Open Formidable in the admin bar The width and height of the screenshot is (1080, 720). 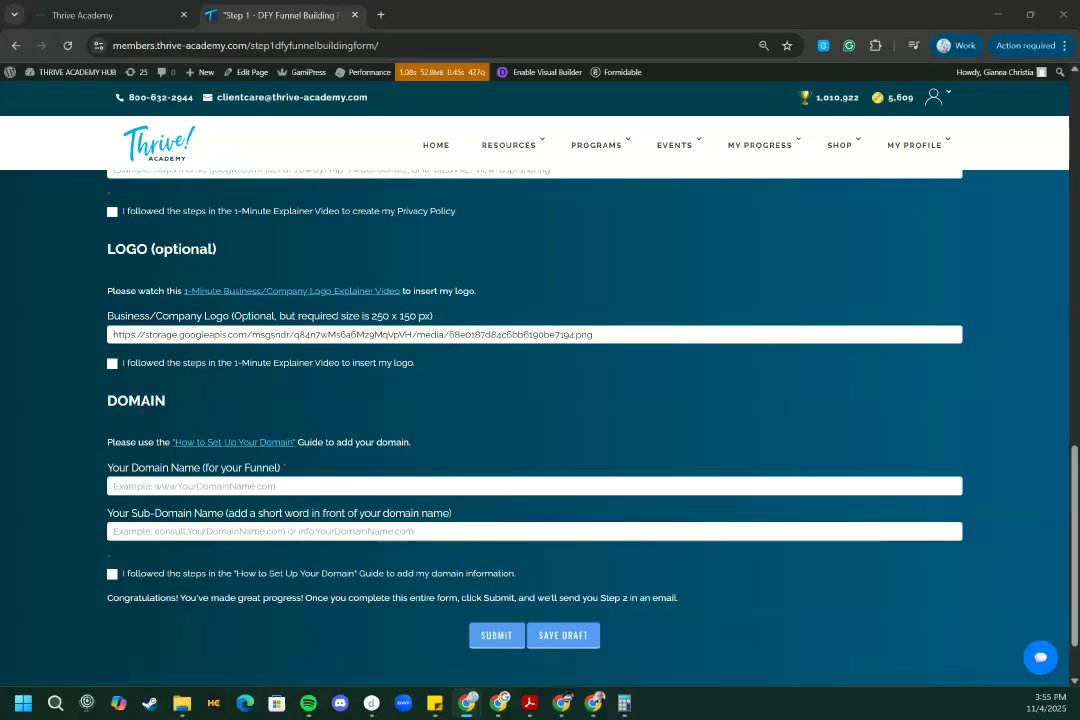[616, 72]
